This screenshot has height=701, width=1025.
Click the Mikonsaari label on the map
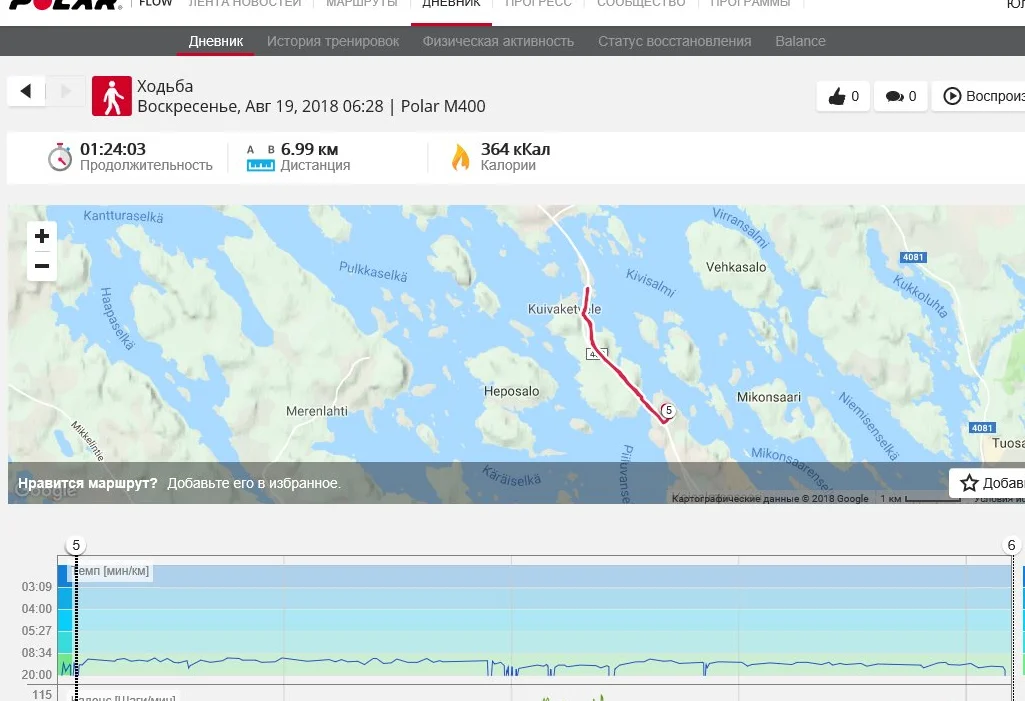point(769,397)
